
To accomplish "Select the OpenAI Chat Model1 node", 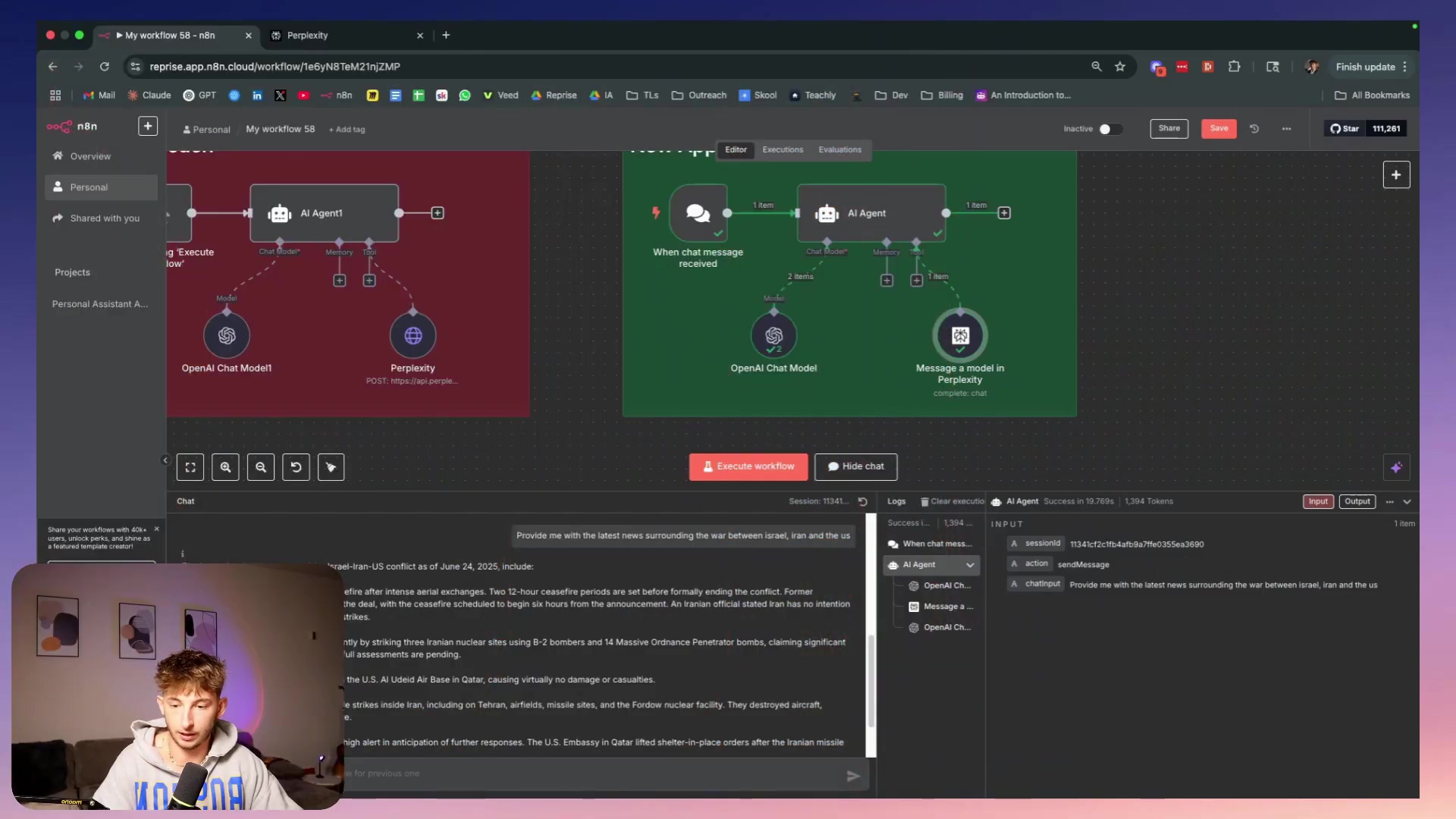I will 227,336.
